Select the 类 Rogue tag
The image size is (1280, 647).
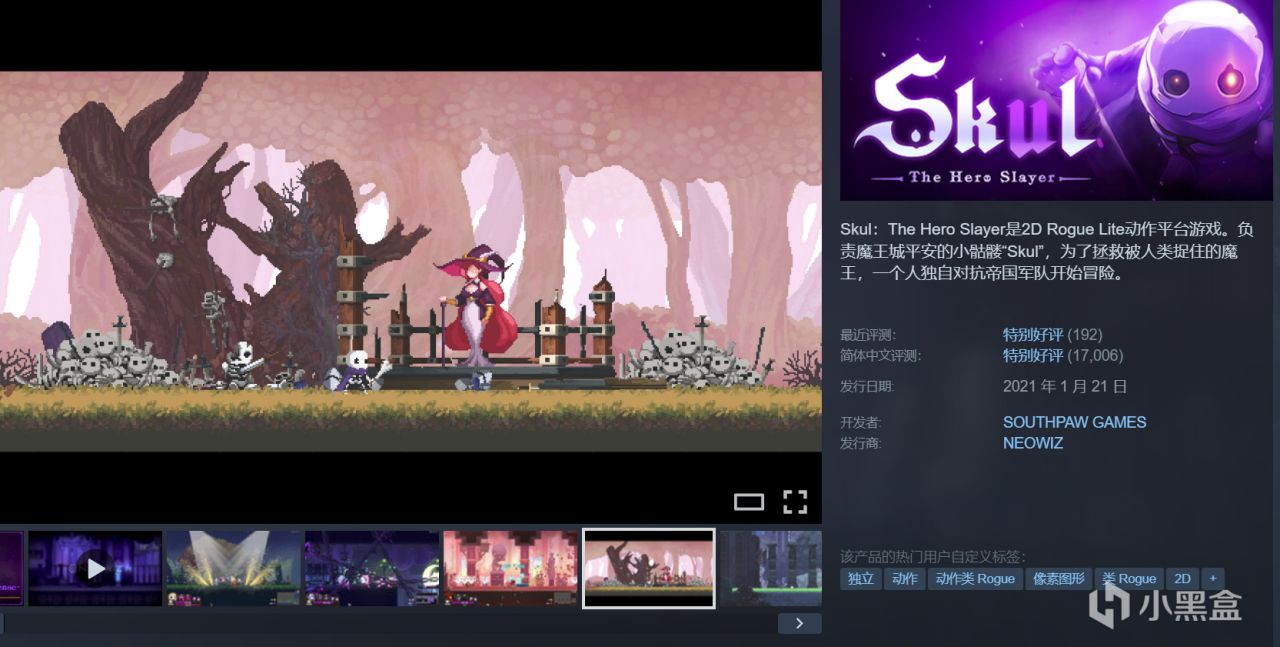click(1130, 578)
